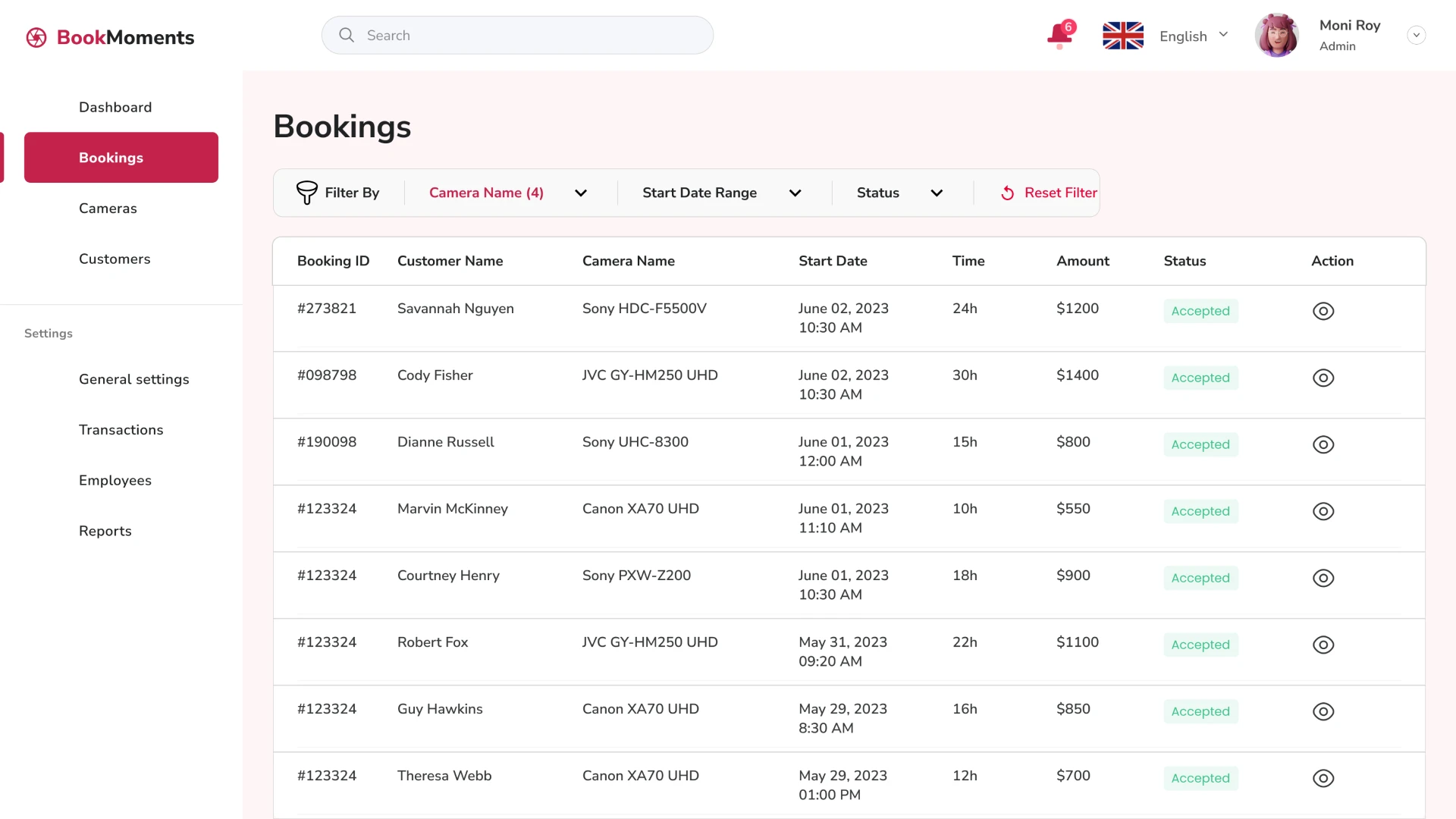Open the Reports section
This screenshot has width=1456, height=819.
click(105, 531)
